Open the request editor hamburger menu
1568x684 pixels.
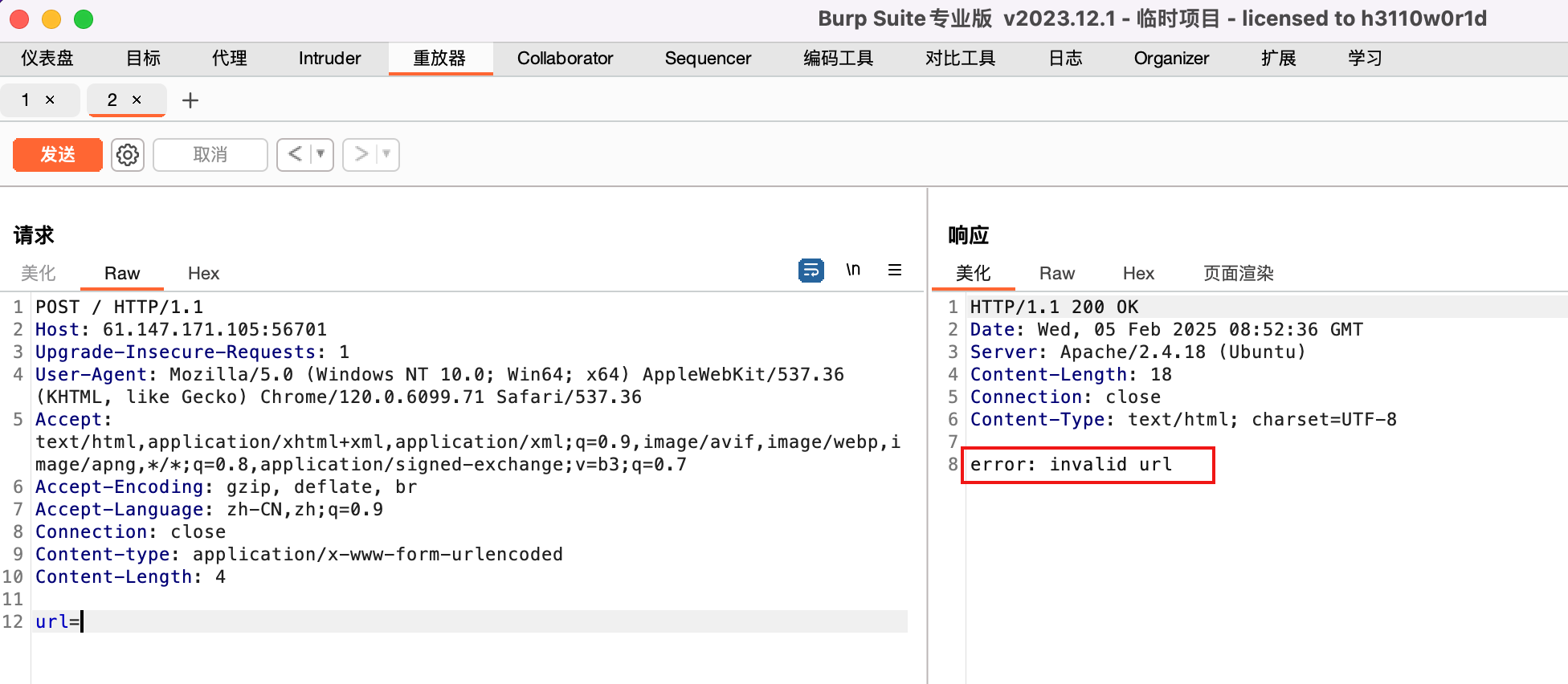pos(894,271)
